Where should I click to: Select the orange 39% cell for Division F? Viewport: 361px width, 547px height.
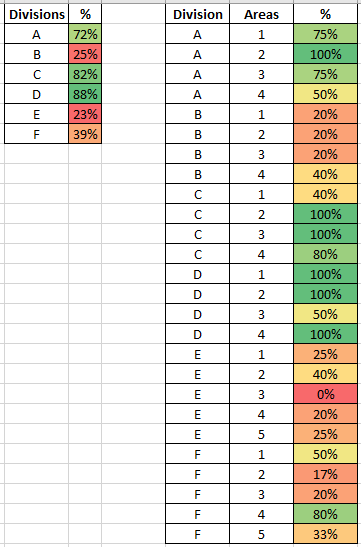pyautogui.click(x=85, y=134)
